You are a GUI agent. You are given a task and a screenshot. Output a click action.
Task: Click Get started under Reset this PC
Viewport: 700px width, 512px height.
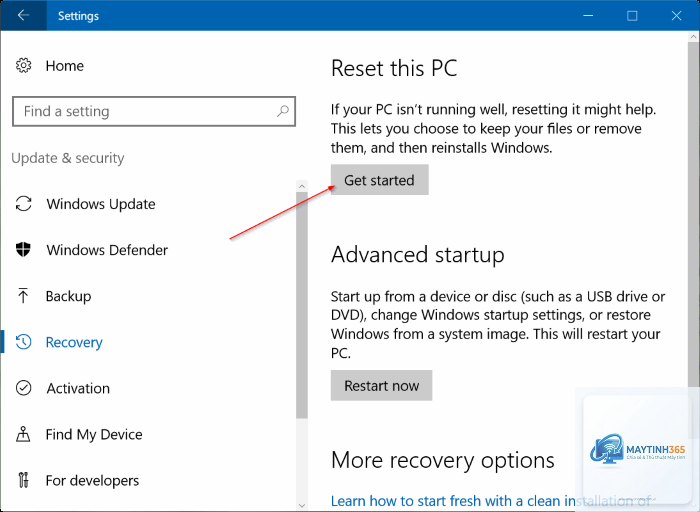(x=379, y=179)
